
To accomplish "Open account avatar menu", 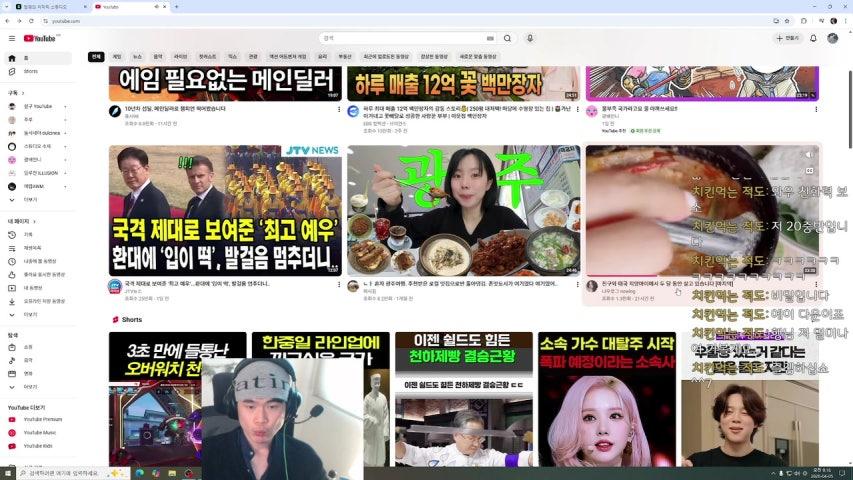I will point(832,38).
